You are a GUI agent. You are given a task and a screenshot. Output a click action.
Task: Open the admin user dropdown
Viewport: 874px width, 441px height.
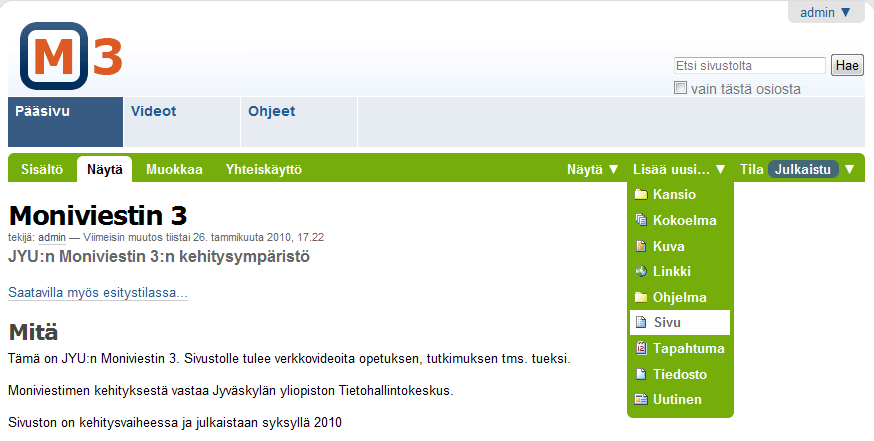pyautogui.click(x=826, y=12)
